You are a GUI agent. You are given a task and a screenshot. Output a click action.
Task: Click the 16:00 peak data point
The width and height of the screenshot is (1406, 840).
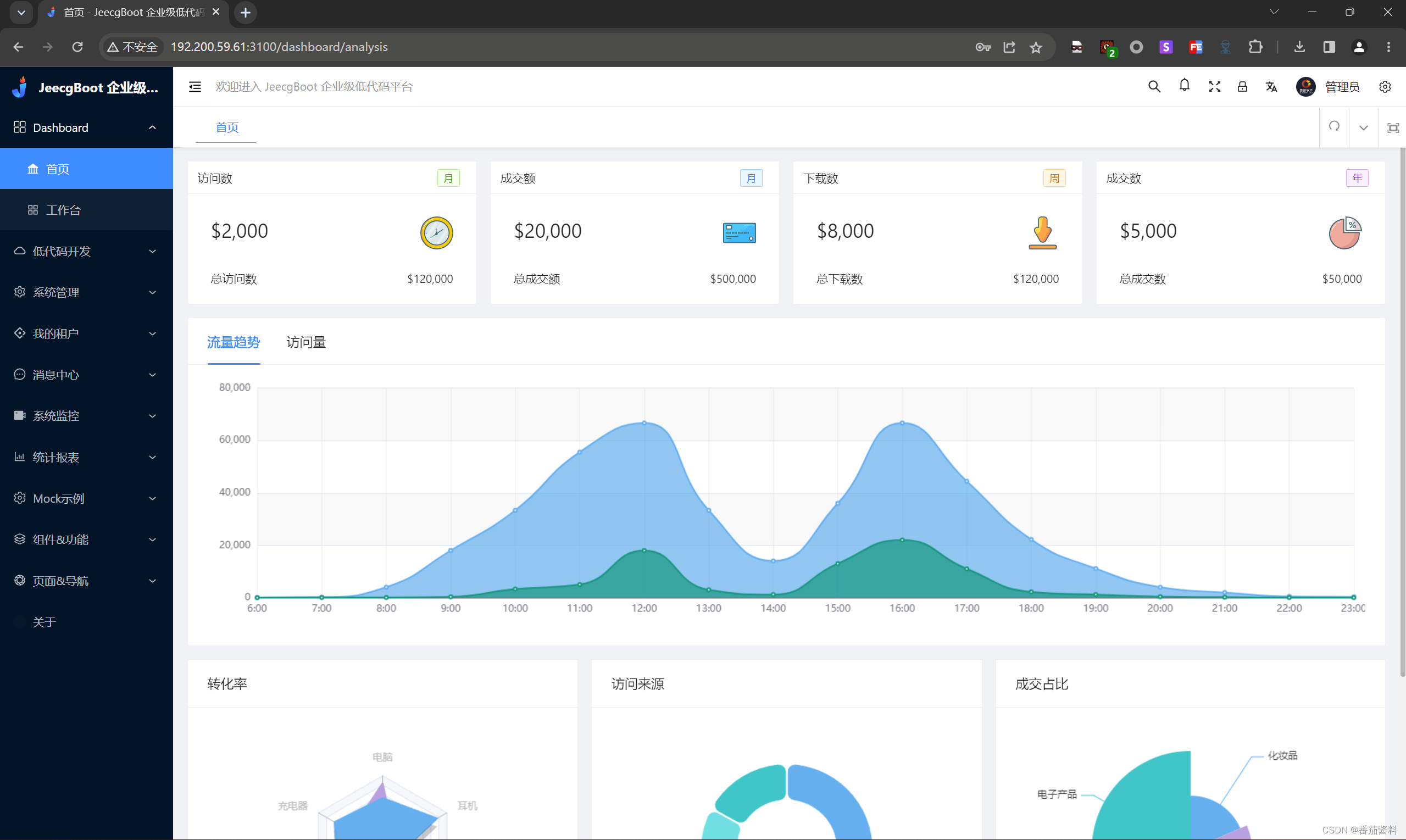(x=902, y=423)
